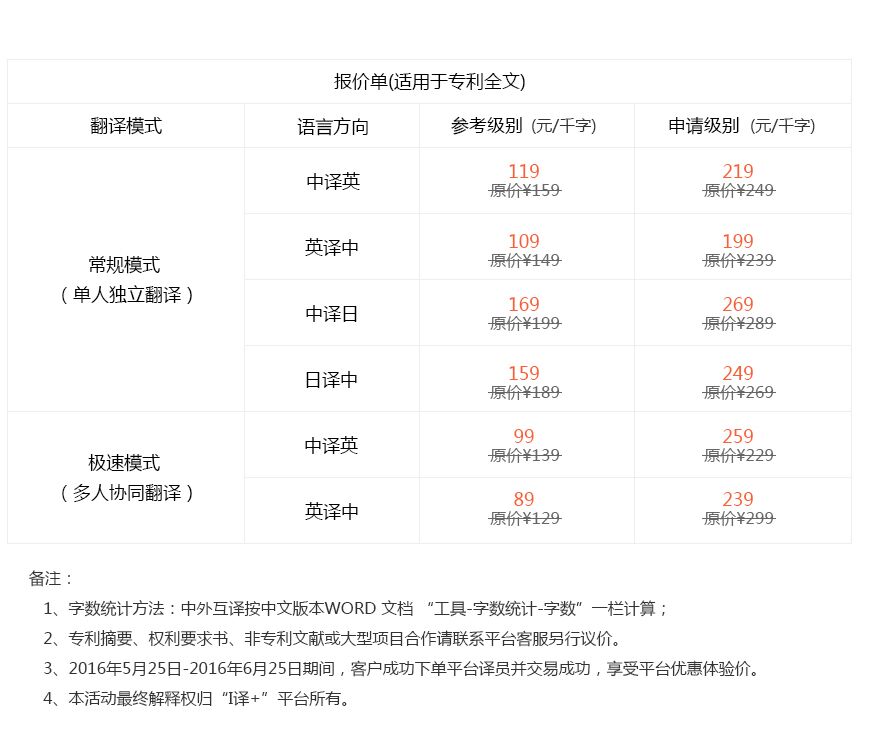Click struck-through 原价¥299
Screen dimensions: 879x748
coord(739,518)
